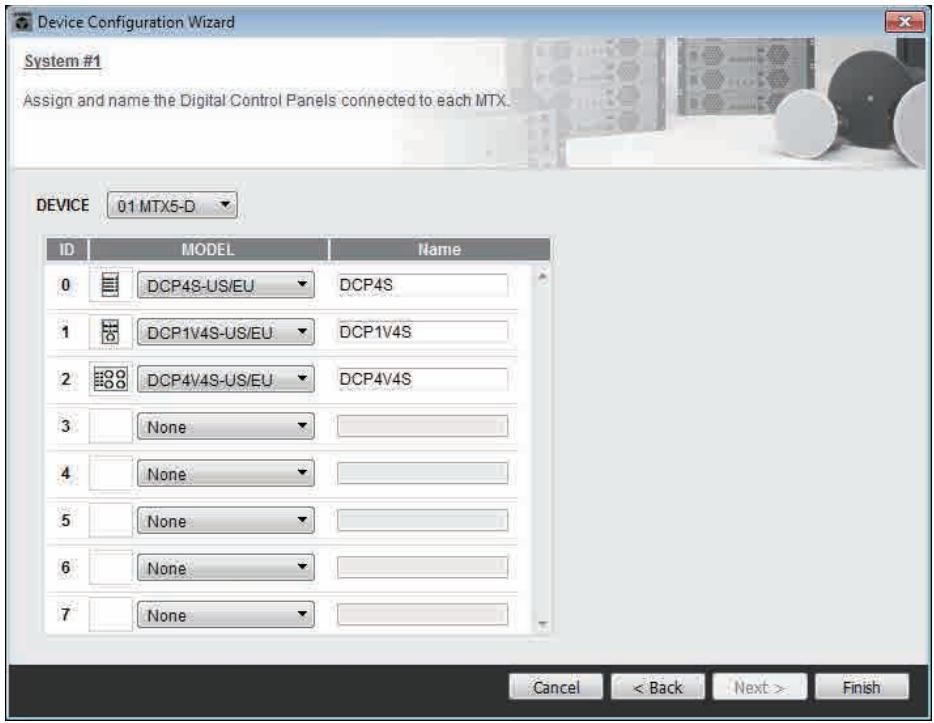
Task: Go back with the < Back button
Action: click(x=658, y=687)
